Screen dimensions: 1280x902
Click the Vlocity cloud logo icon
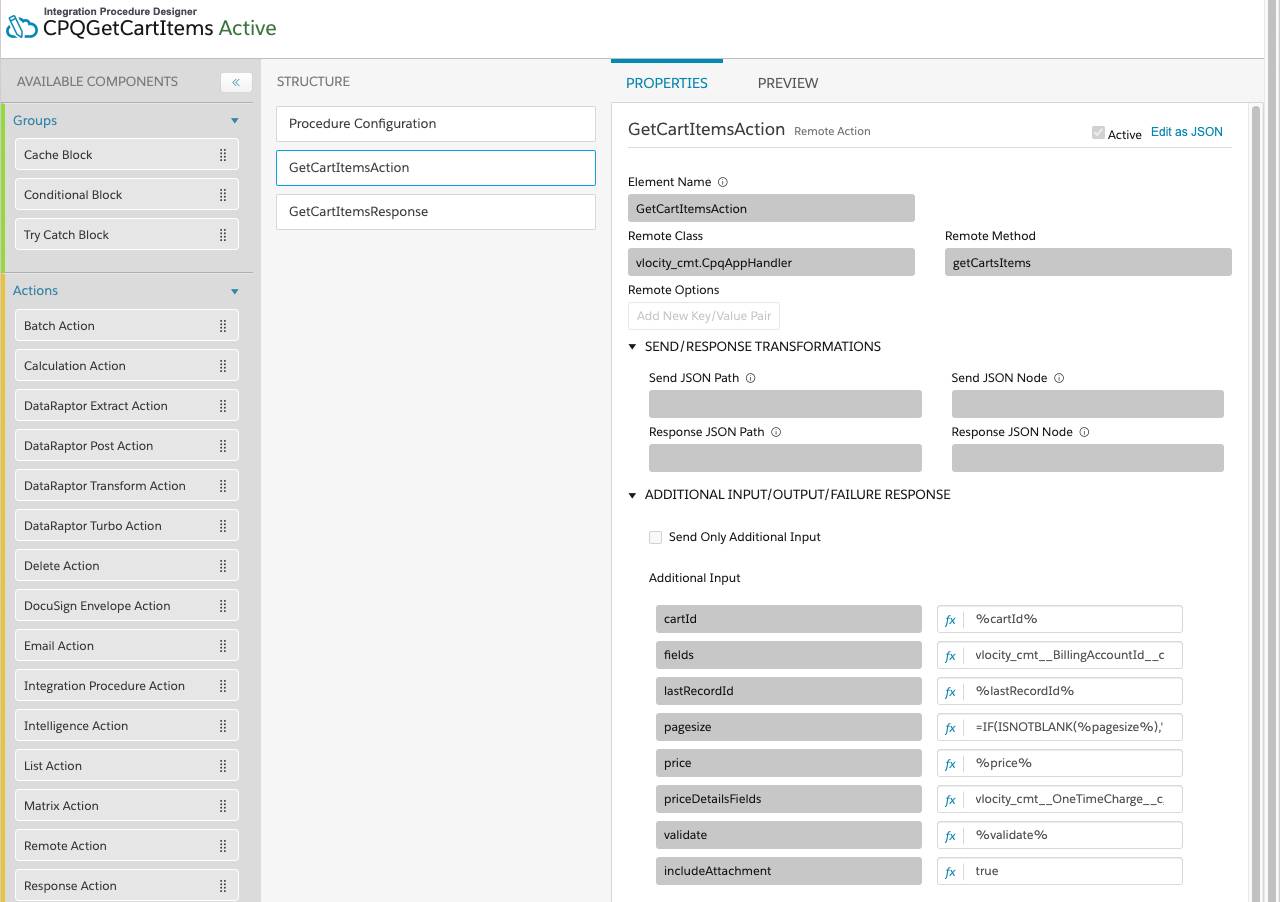point(22,25)
